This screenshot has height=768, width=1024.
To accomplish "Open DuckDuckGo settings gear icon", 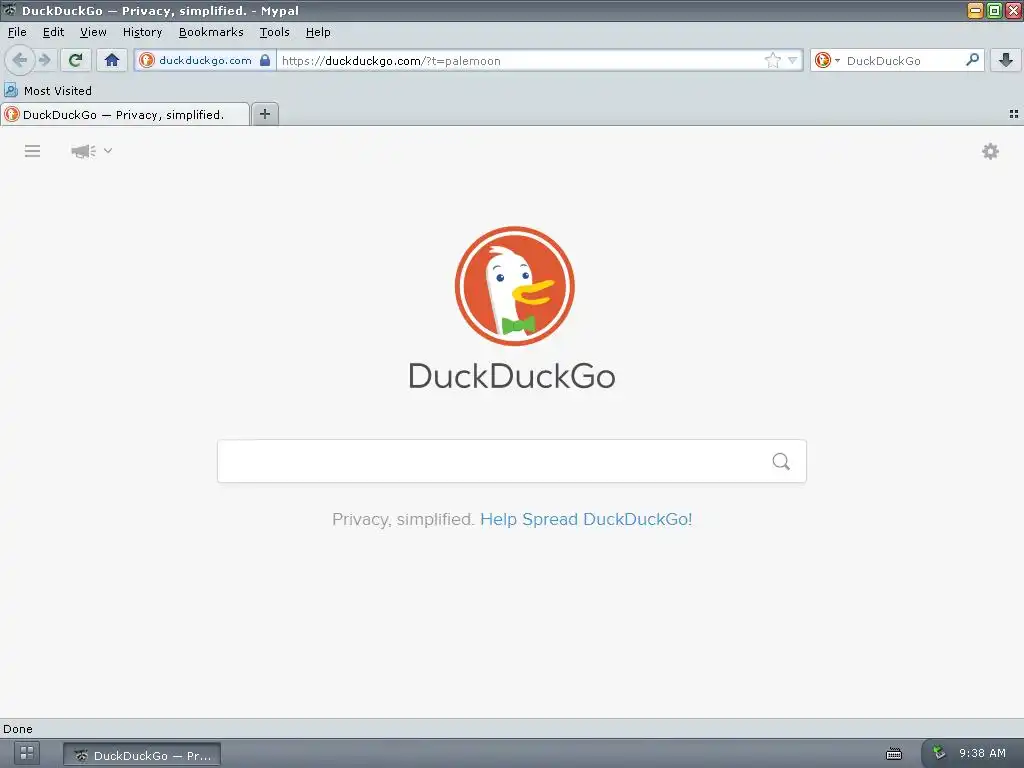I will (990, 152).
